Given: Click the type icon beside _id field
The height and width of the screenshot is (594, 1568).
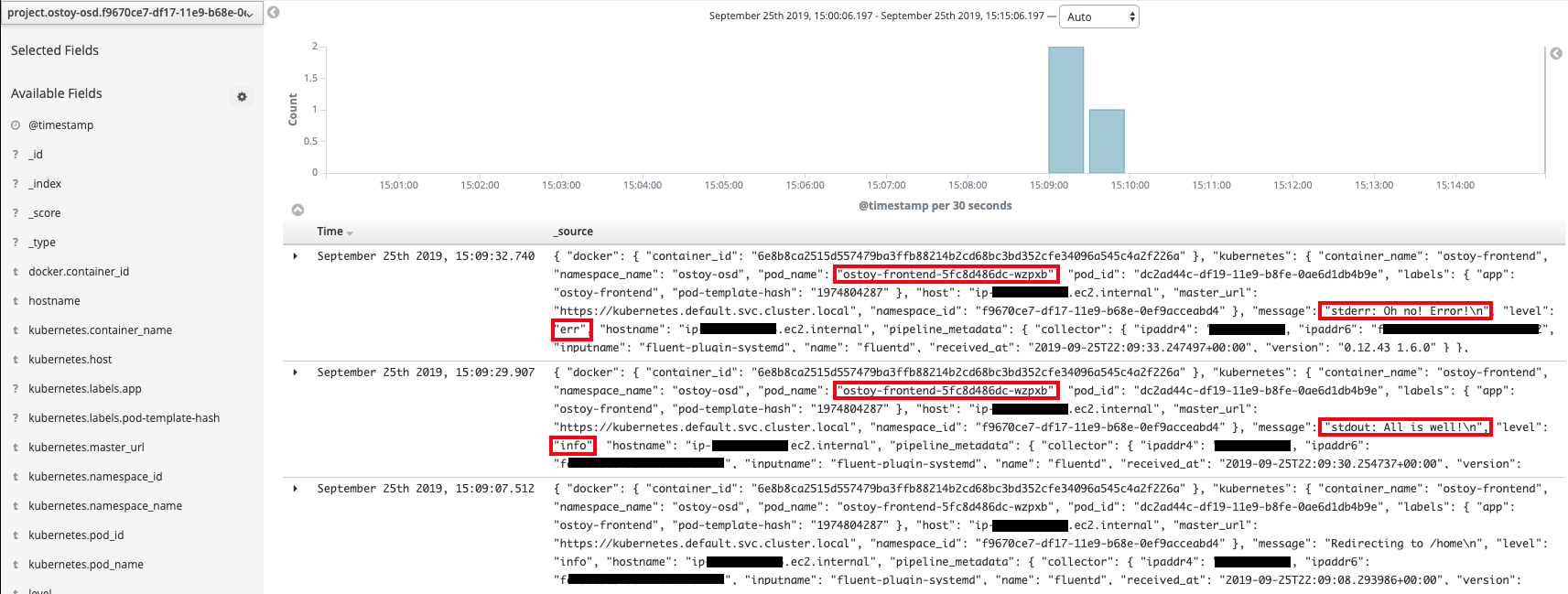Looking at the screenshot, I should pyautogui.click(x=16, y=155).
